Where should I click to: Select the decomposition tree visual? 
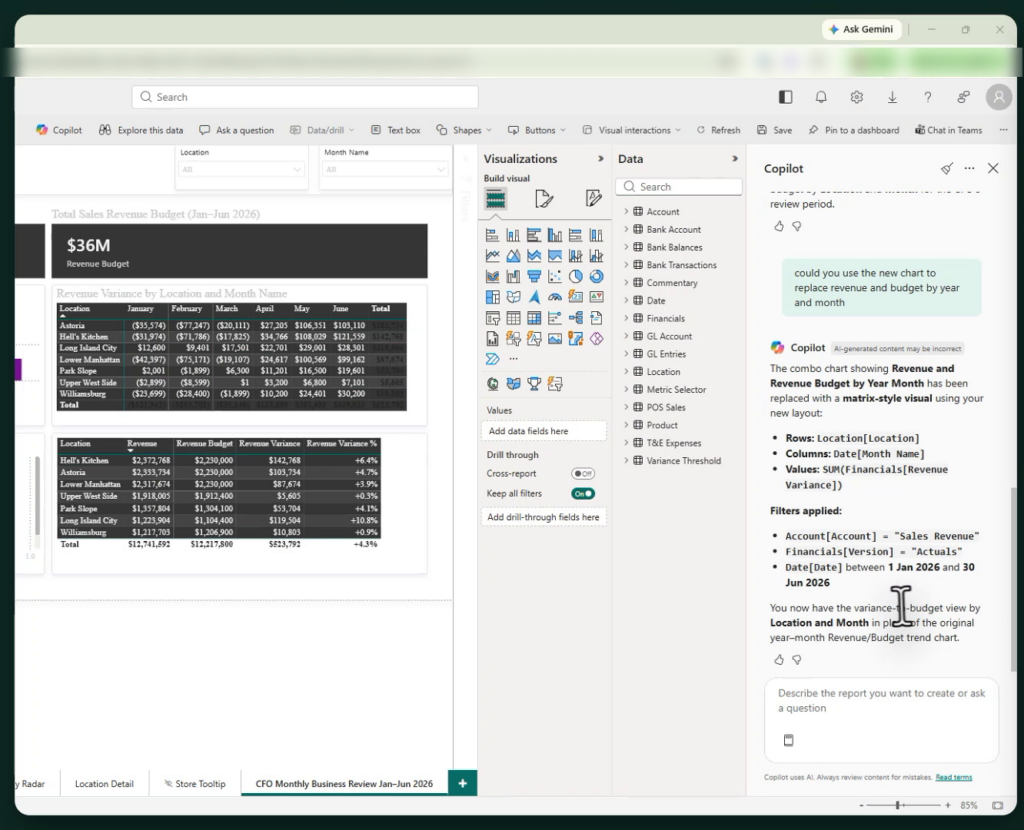tap(575, 318)
